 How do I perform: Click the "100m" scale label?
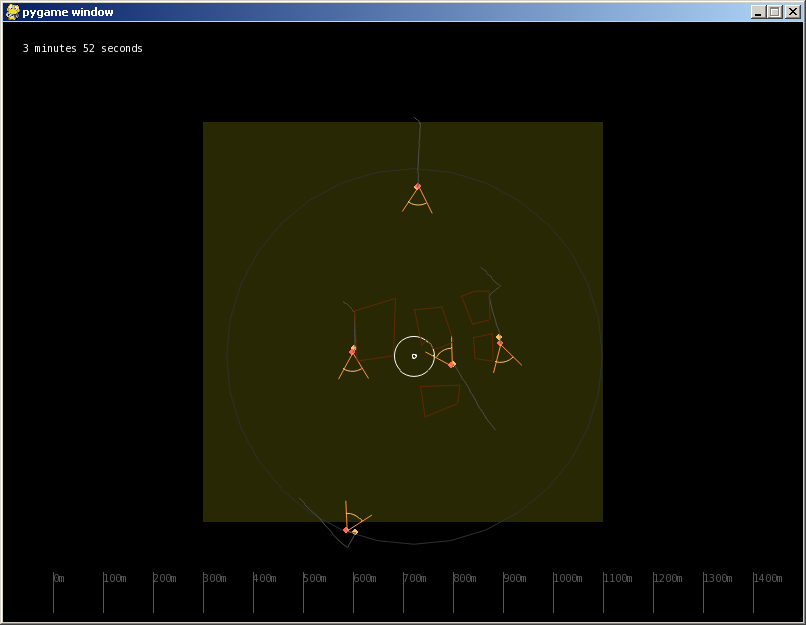(115, 578)
